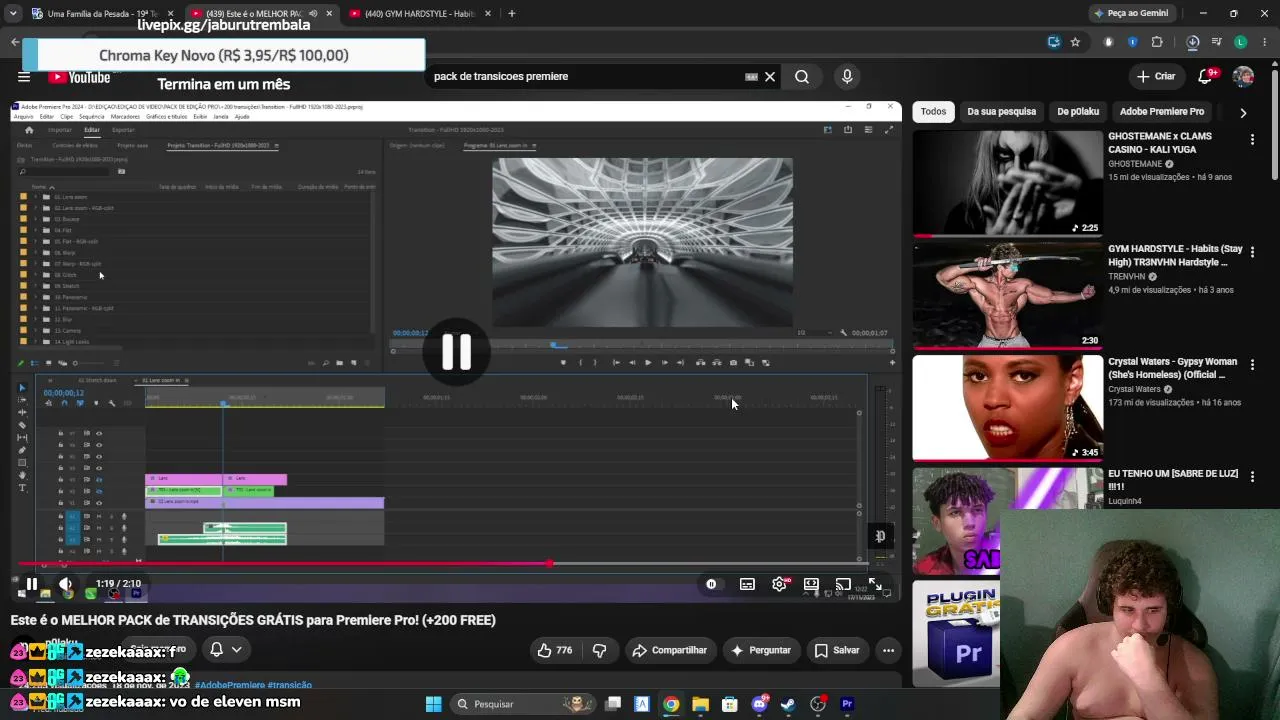
Task: Toggle YouTube autoplay switch
Action: pyautogui.click(x=711, y=584)
